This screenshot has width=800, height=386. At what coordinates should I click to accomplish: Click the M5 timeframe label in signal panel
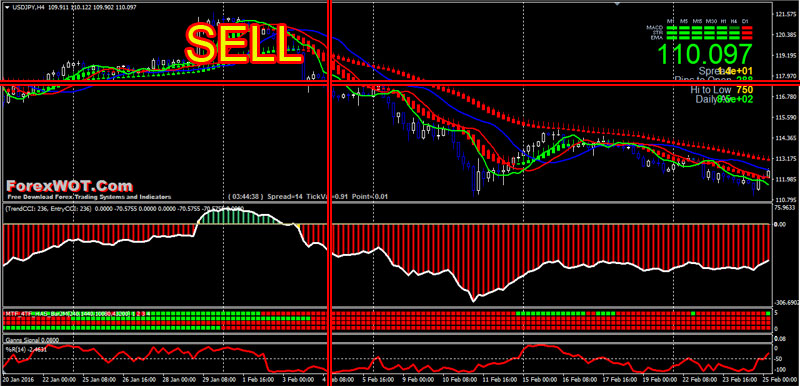coord(684,21)
